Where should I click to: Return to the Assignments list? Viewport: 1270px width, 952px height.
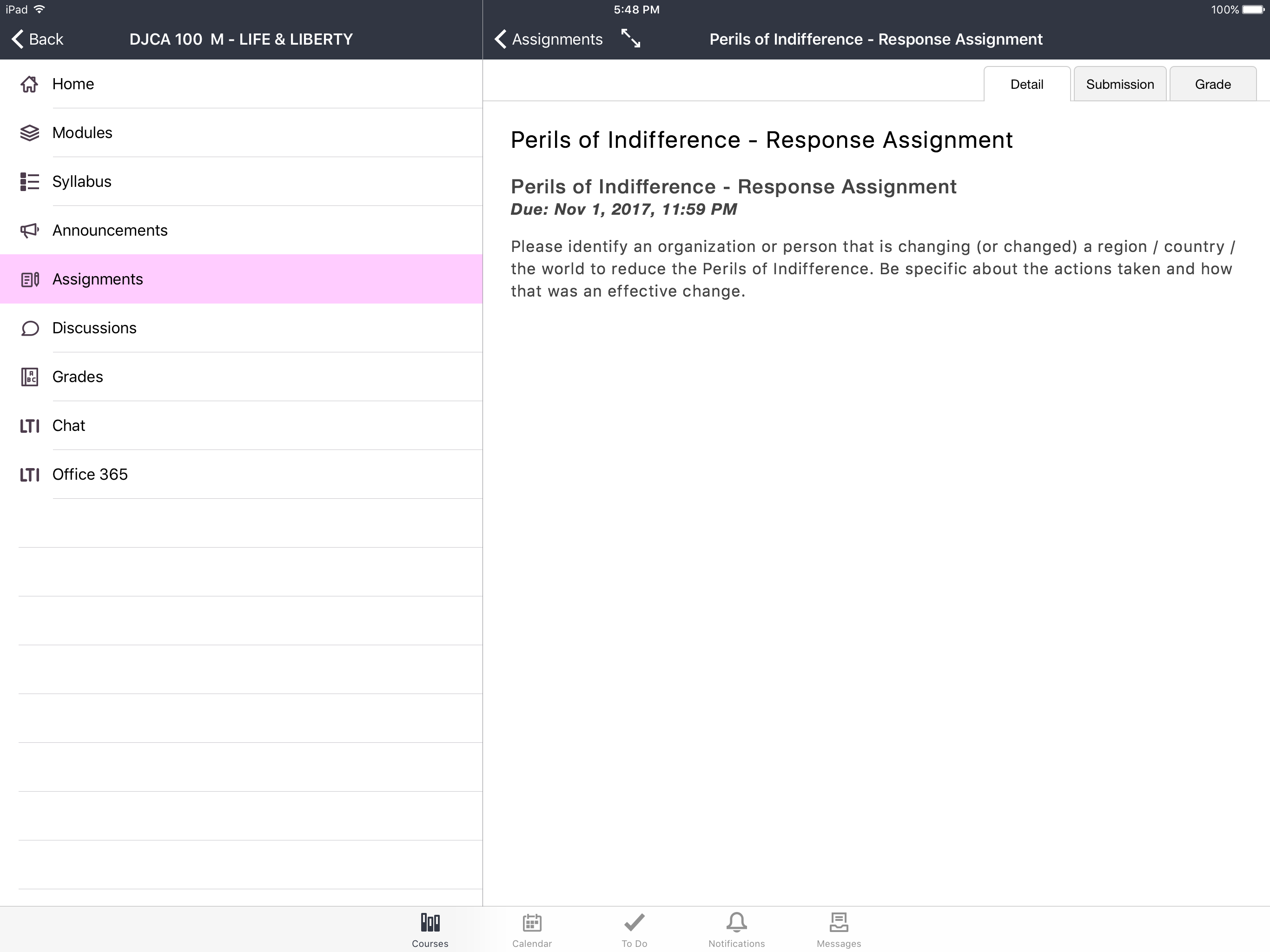549,39
